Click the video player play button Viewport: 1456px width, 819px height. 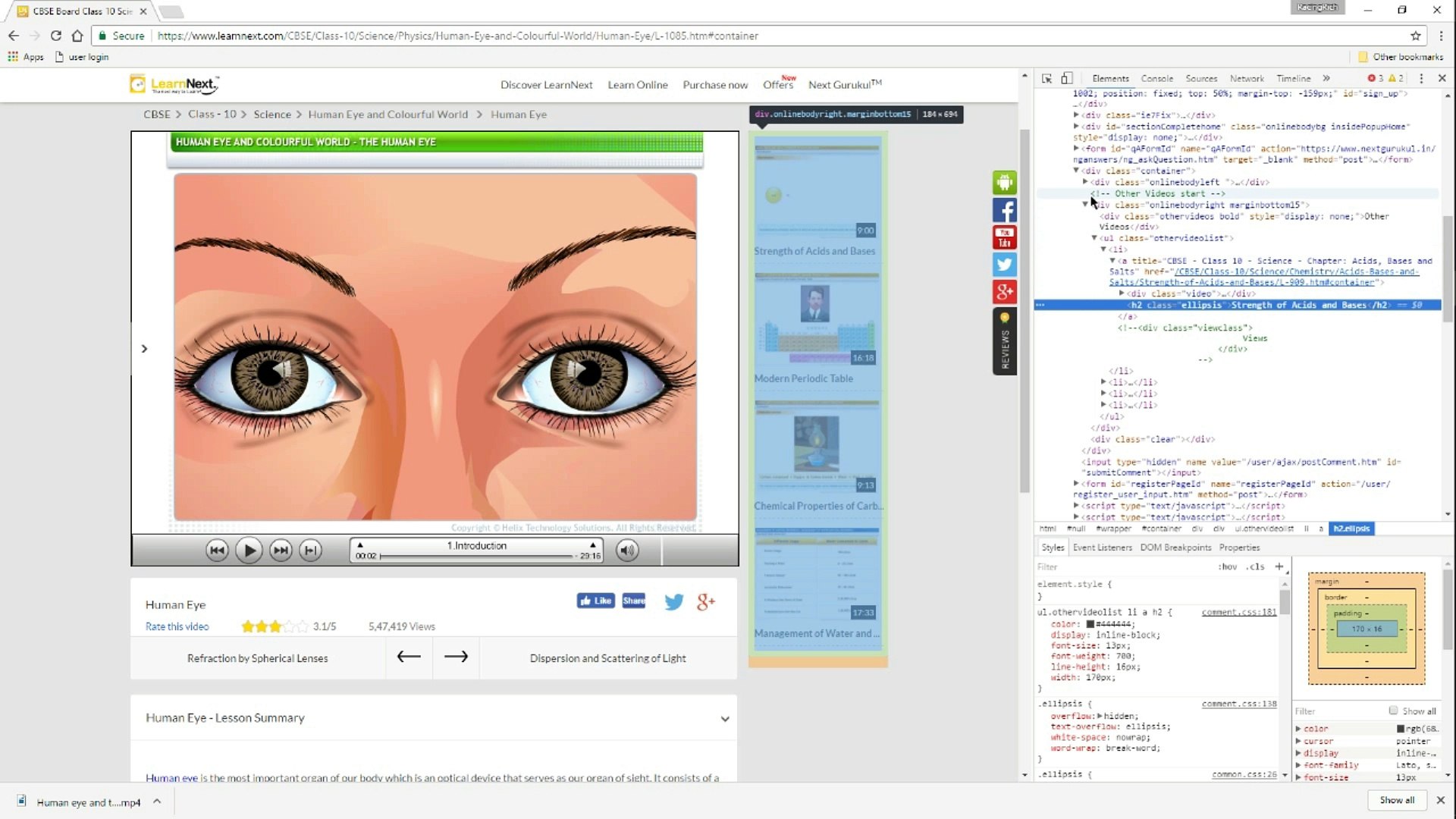point(249,551)
